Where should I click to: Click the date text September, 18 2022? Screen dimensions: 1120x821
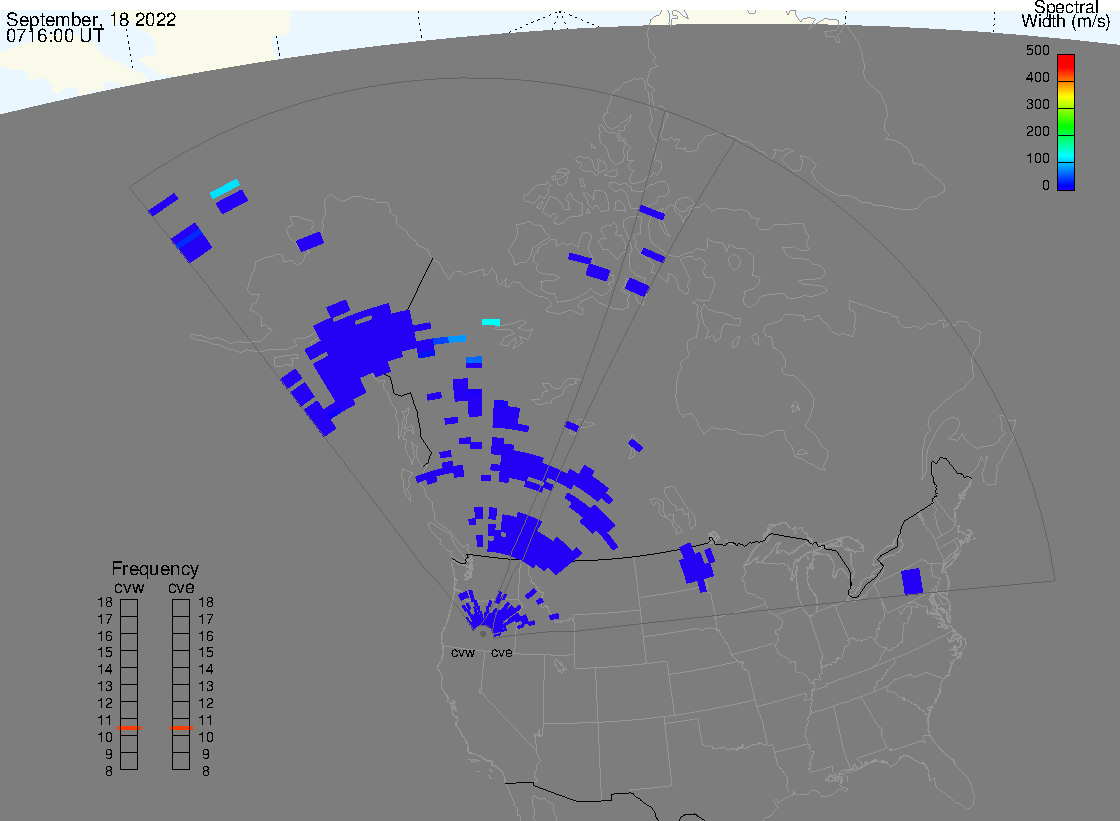pyautogui.click(x=91, y=19)
